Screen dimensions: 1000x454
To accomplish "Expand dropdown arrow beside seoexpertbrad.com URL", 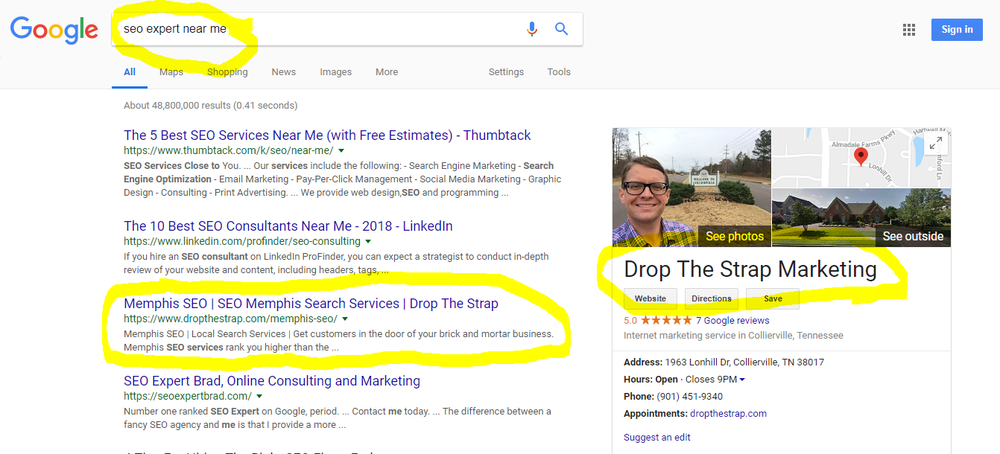I will [x=260, y=397].
